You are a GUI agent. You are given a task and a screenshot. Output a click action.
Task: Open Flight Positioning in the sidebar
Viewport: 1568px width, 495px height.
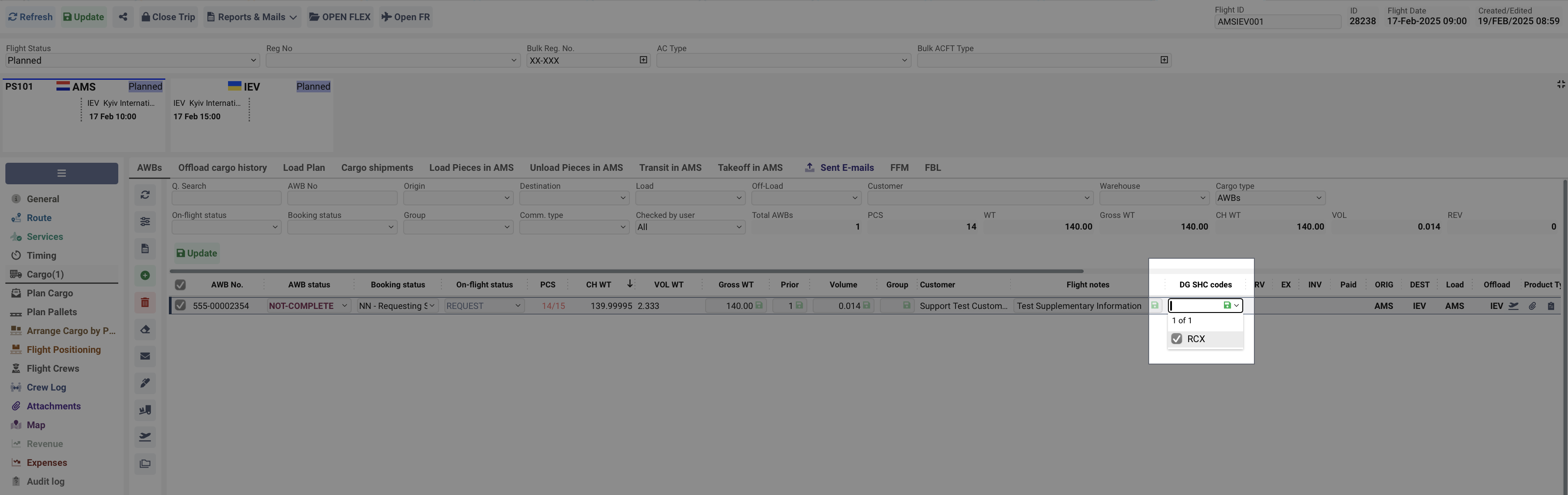point(63,349)
